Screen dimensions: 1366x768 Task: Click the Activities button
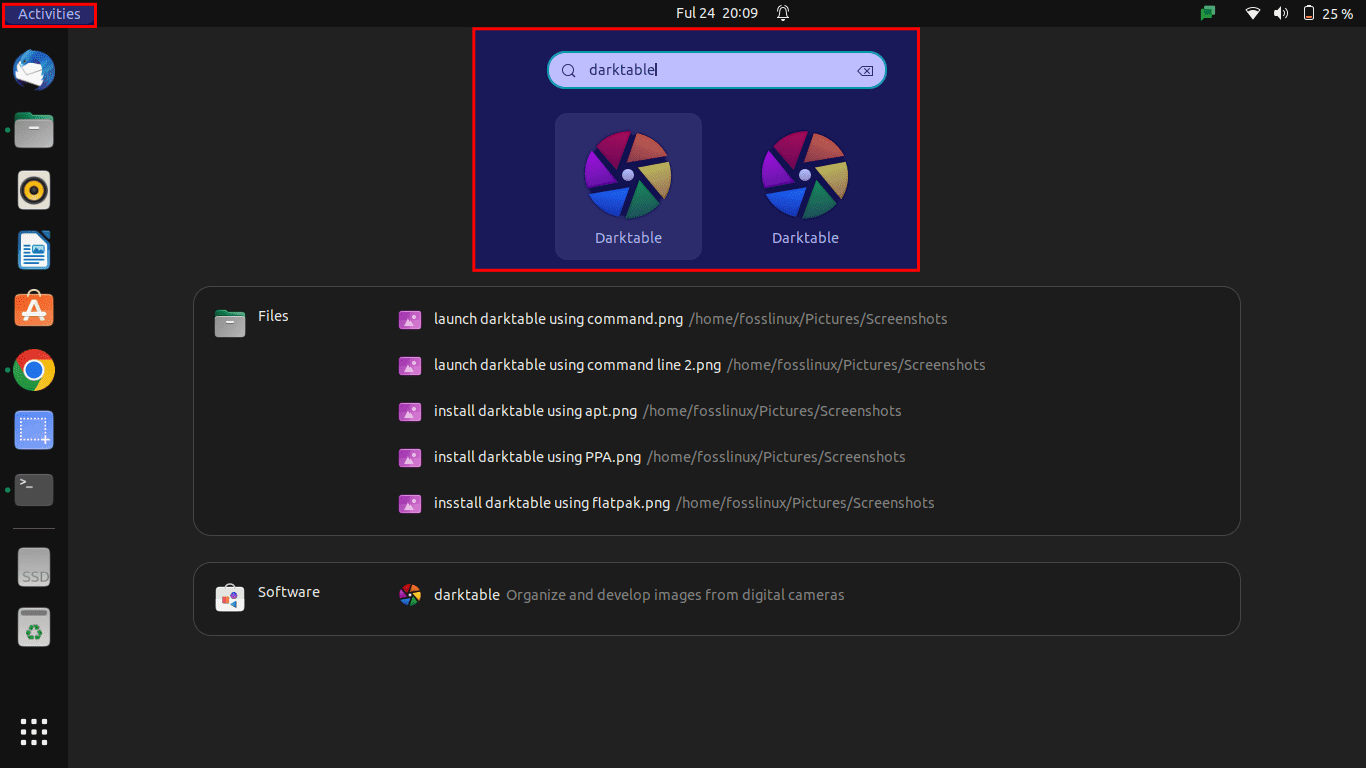[49, 14]
